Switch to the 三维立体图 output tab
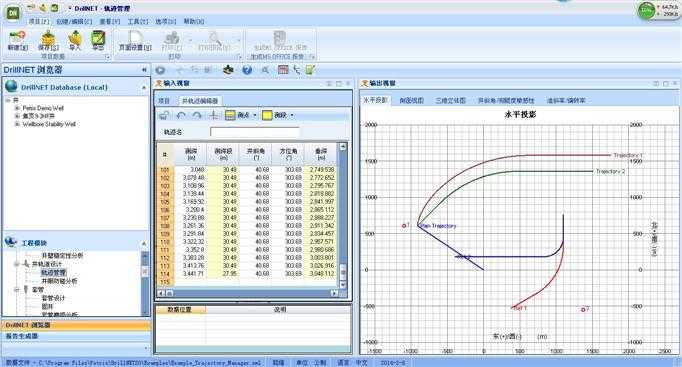This screenshot has height=367, width=682. pos(451,100)
